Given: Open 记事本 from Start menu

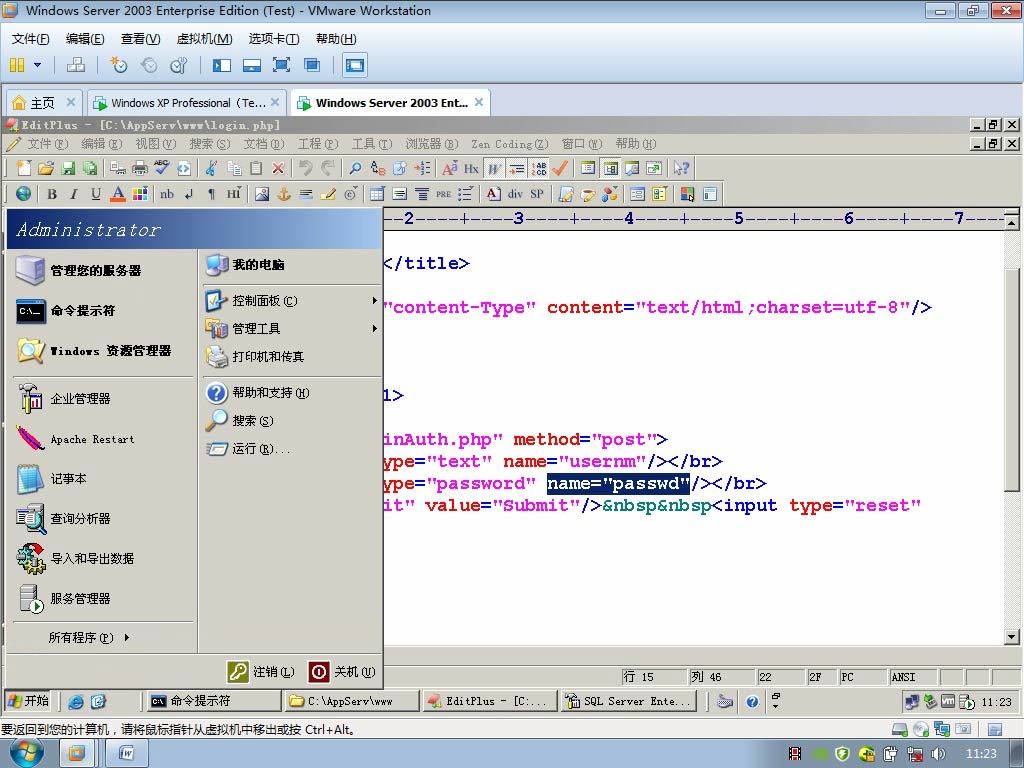Looking at the screenshot, I should 103,479.
